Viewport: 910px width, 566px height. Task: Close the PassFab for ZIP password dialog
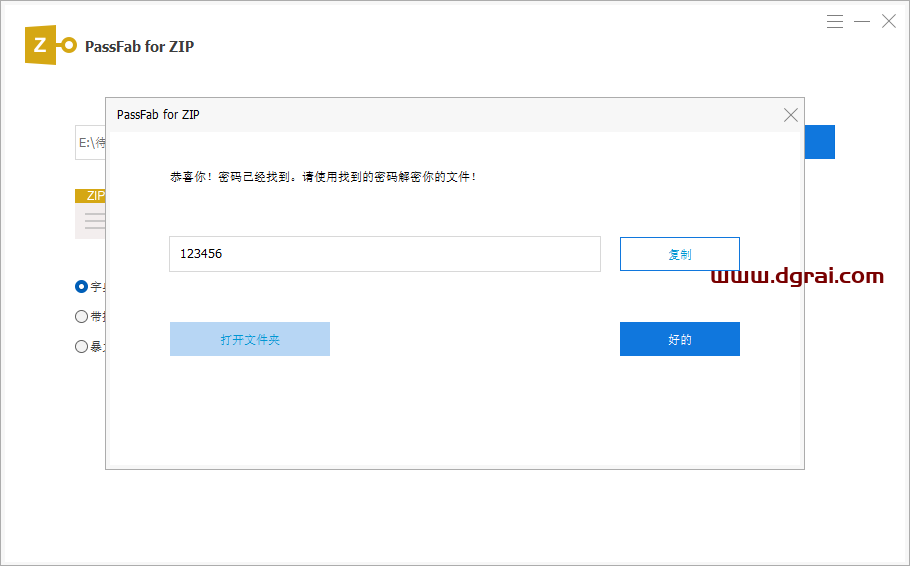click(x=790, y=115)
